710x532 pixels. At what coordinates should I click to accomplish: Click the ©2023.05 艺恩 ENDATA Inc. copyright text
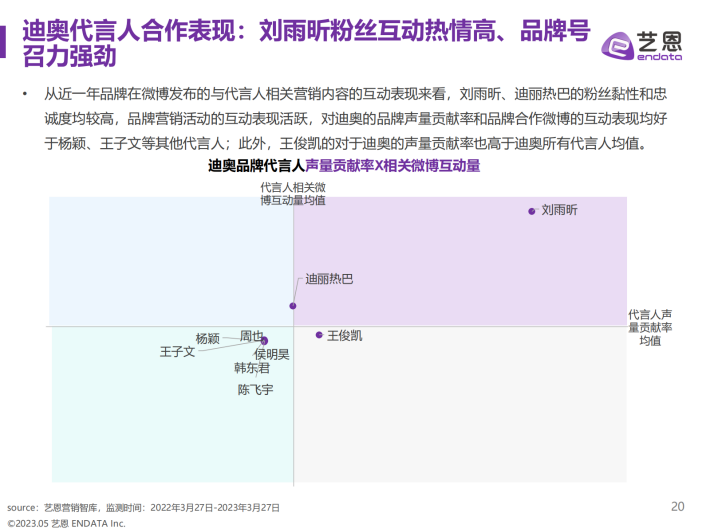(x=66, y=523)
